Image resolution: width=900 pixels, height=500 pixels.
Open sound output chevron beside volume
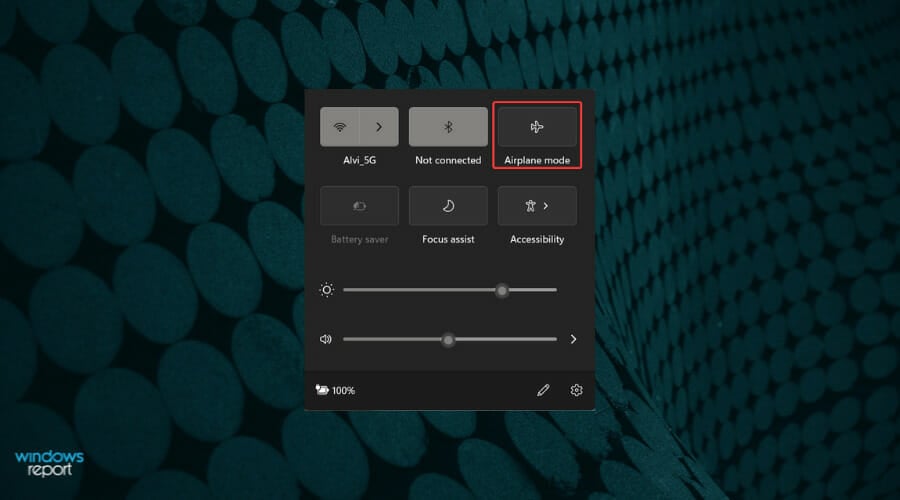click(573, 339)
